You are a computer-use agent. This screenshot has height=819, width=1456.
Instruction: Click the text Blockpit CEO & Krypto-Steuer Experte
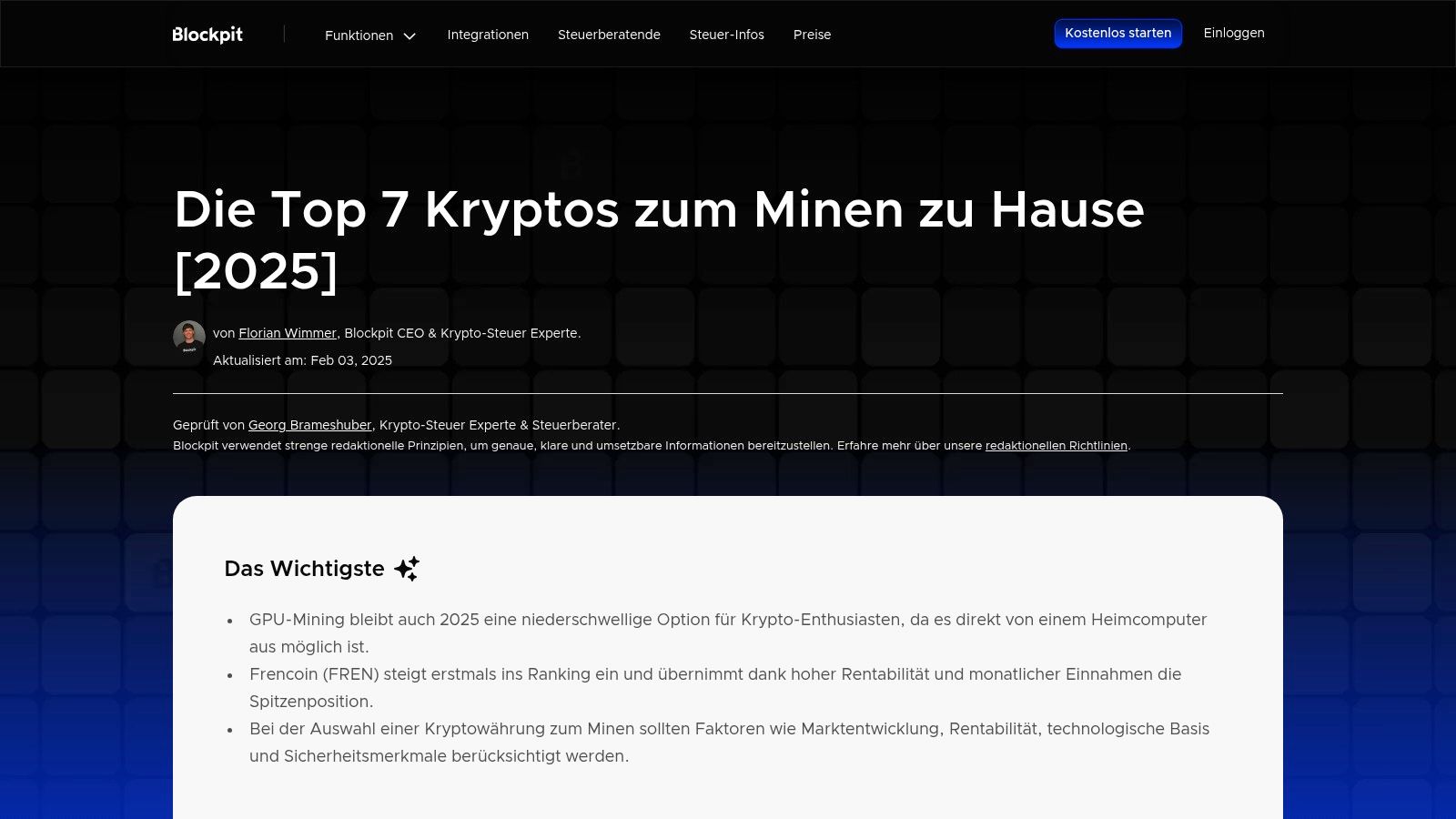tap(462, 333)
